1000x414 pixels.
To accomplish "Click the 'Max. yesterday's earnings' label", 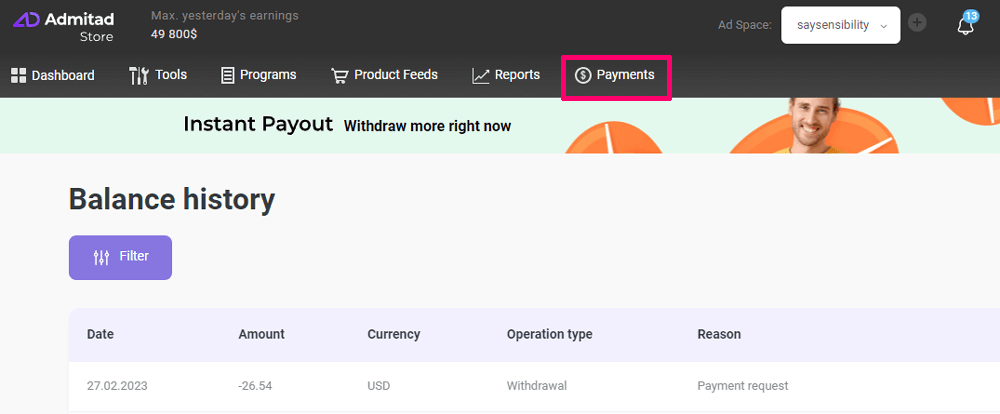I will click(x=224, y=15).
